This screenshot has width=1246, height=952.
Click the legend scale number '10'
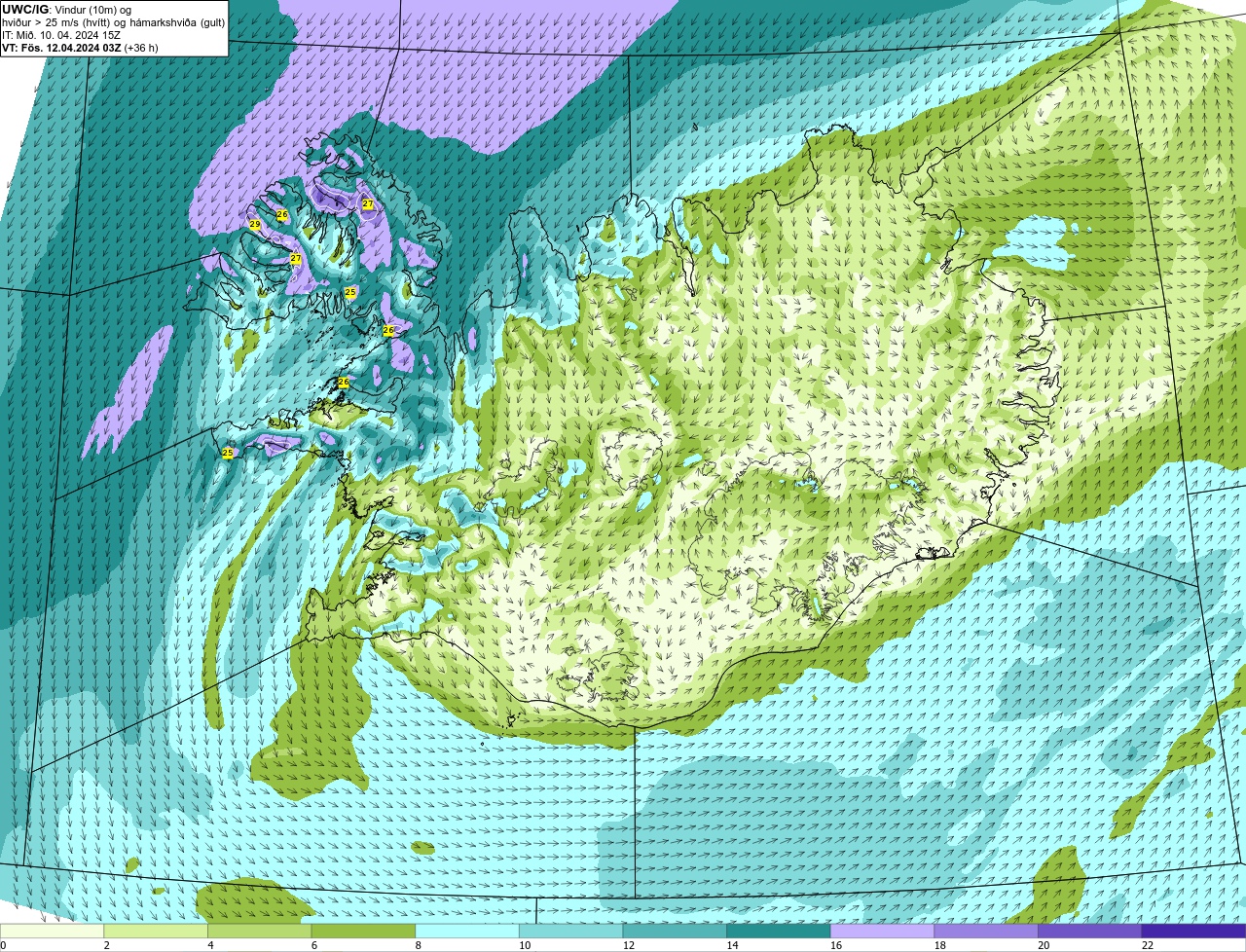click(525, 945)
